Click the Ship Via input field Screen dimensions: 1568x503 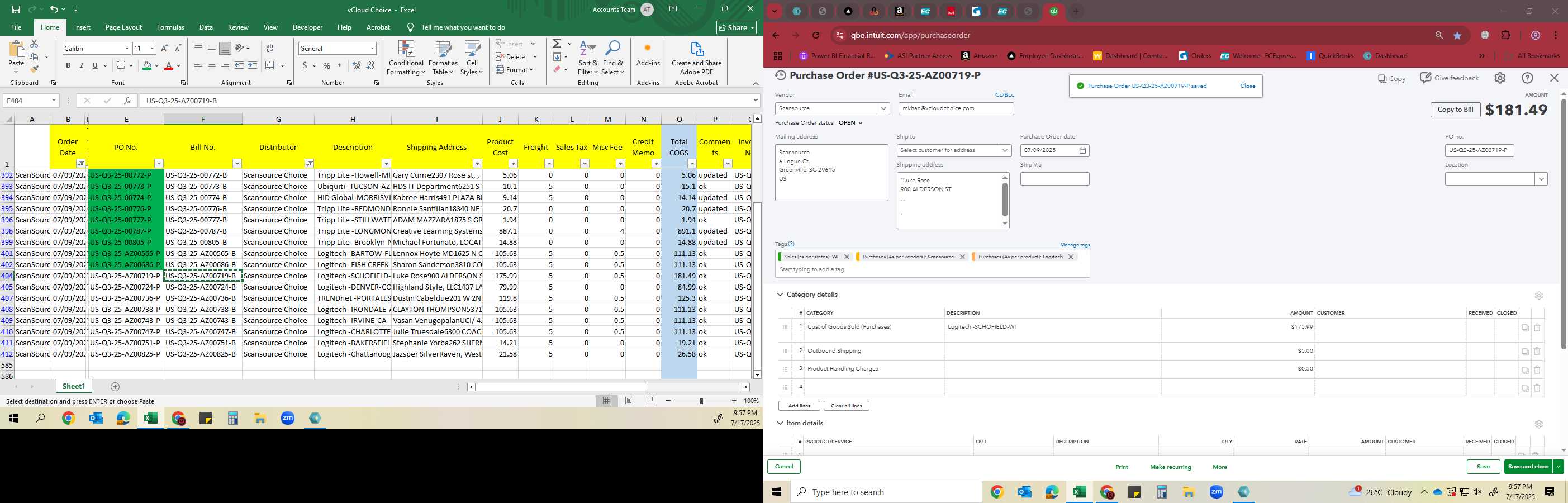pyautogui.click(x=1054, y=179)
